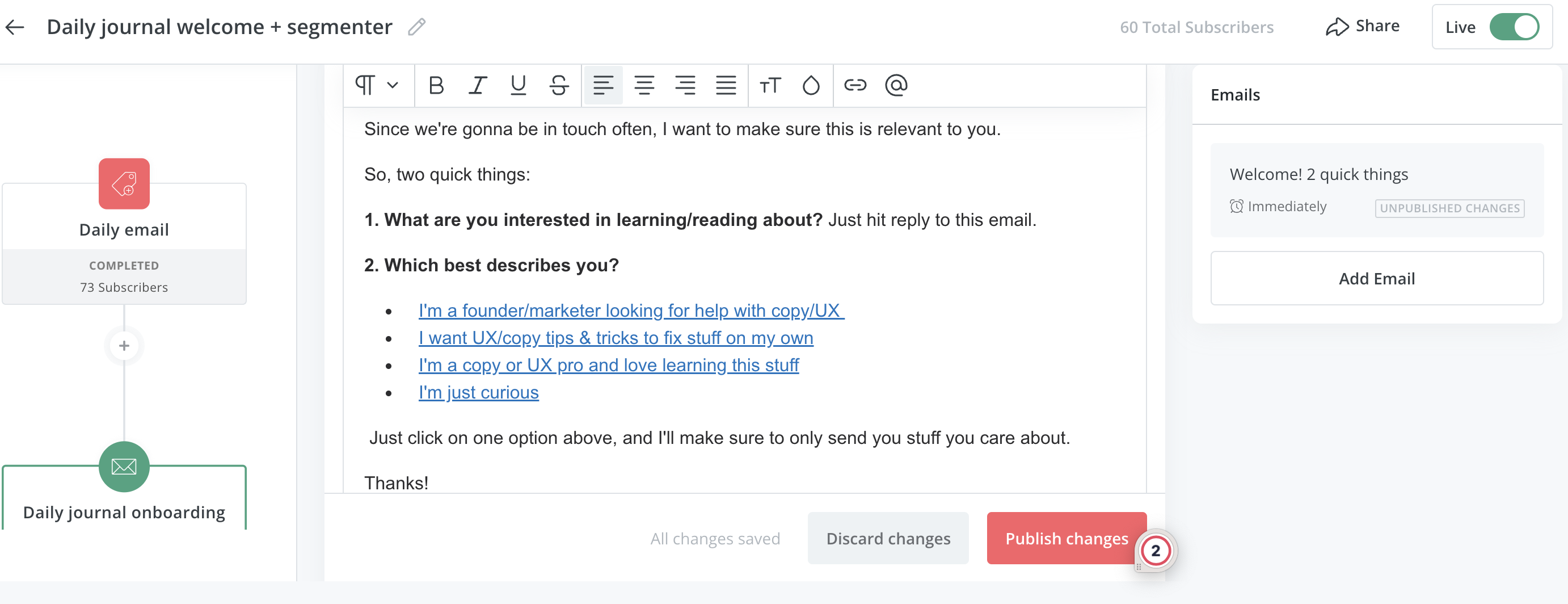This screenshot has height=604, width=1568.
Task: Click the I'm just curious link
Action: (478, 393)
